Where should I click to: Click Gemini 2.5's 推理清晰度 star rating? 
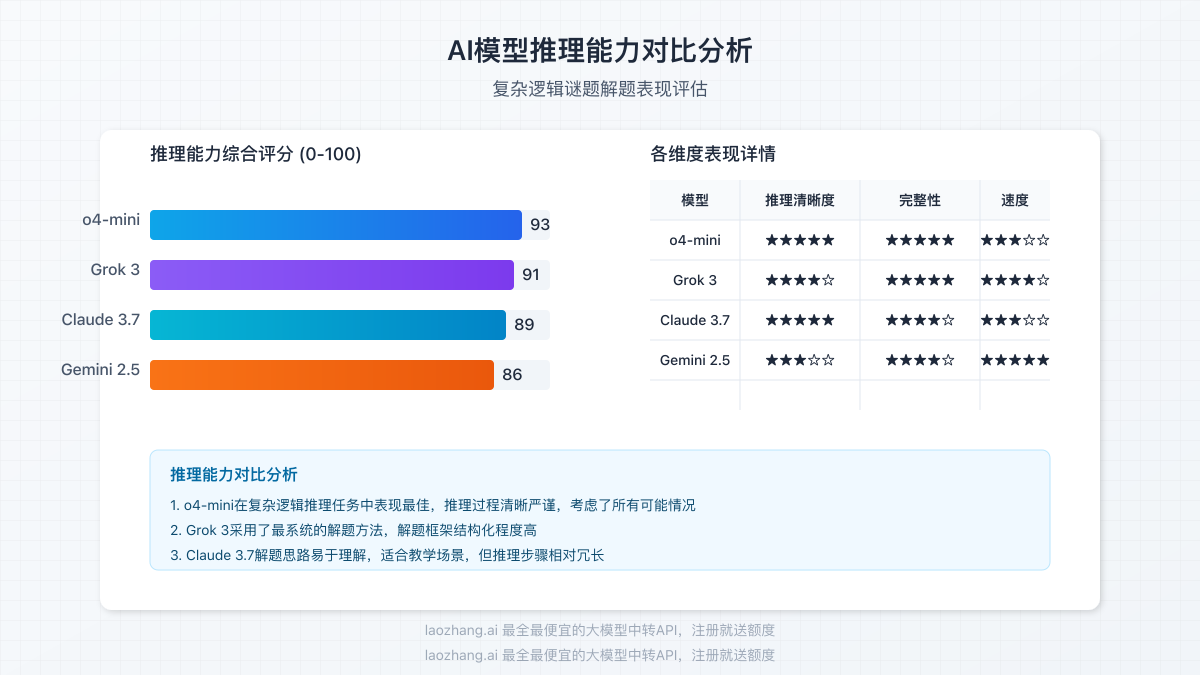800,360
